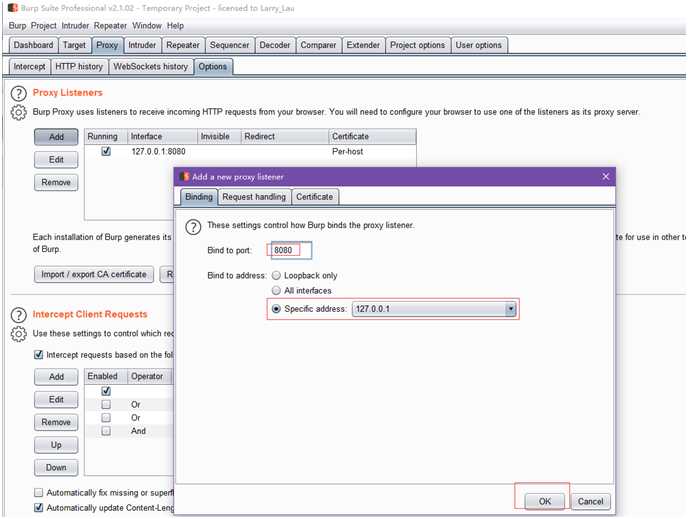Open HTTP history sub-tab
The image size is (688, 519).
click(x=79, y=66)
